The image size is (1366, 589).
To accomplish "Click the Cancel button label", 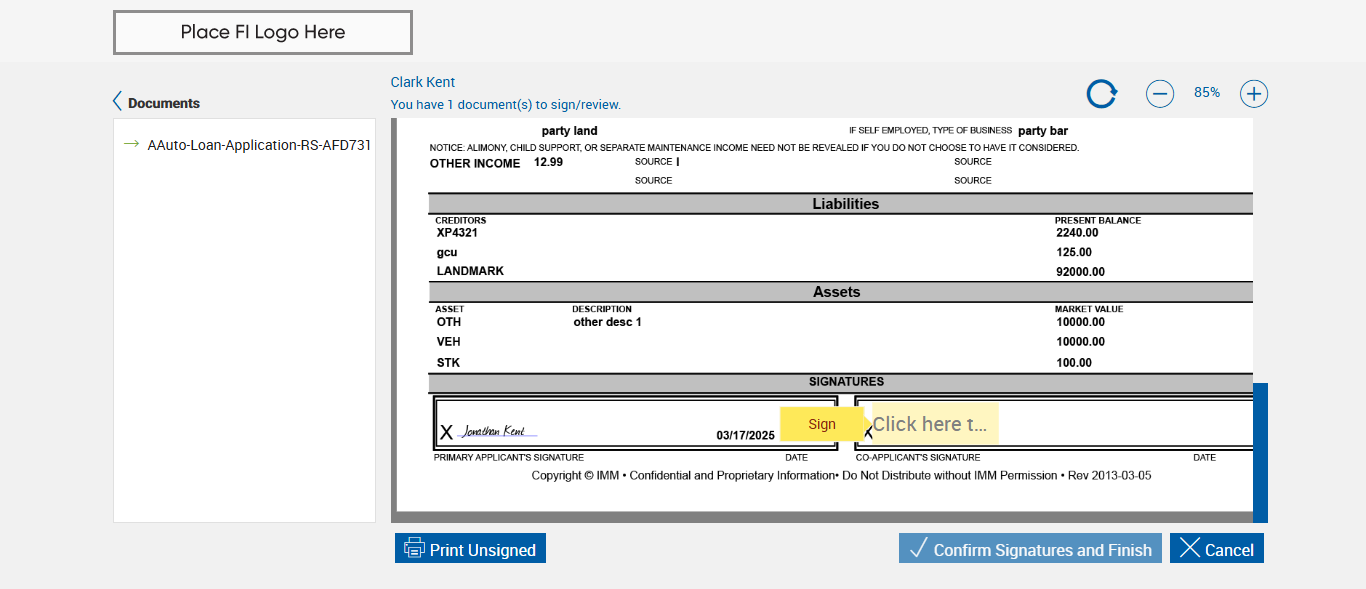I will [1230, 550].
